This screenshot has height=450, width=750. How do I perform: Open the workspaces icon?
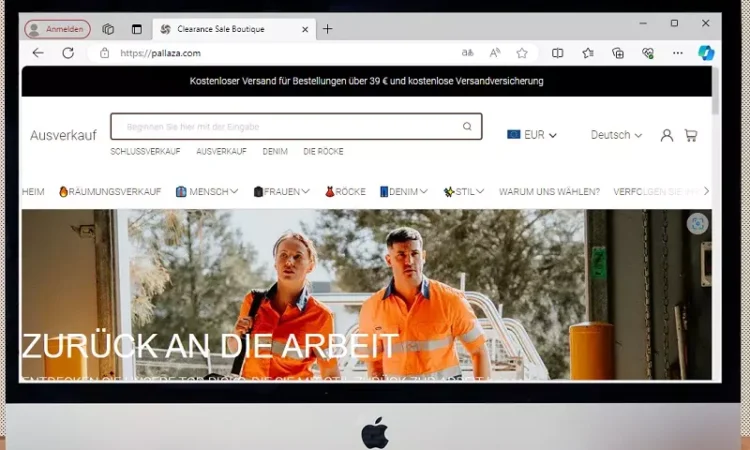pyautogui.click(x=108, y=29)
